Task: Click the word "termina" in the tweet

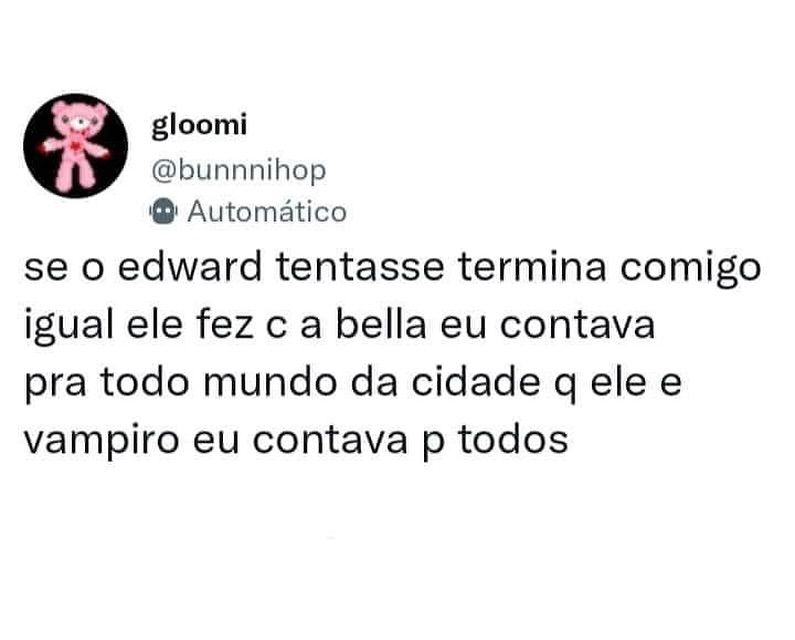Action: (532, 267)
